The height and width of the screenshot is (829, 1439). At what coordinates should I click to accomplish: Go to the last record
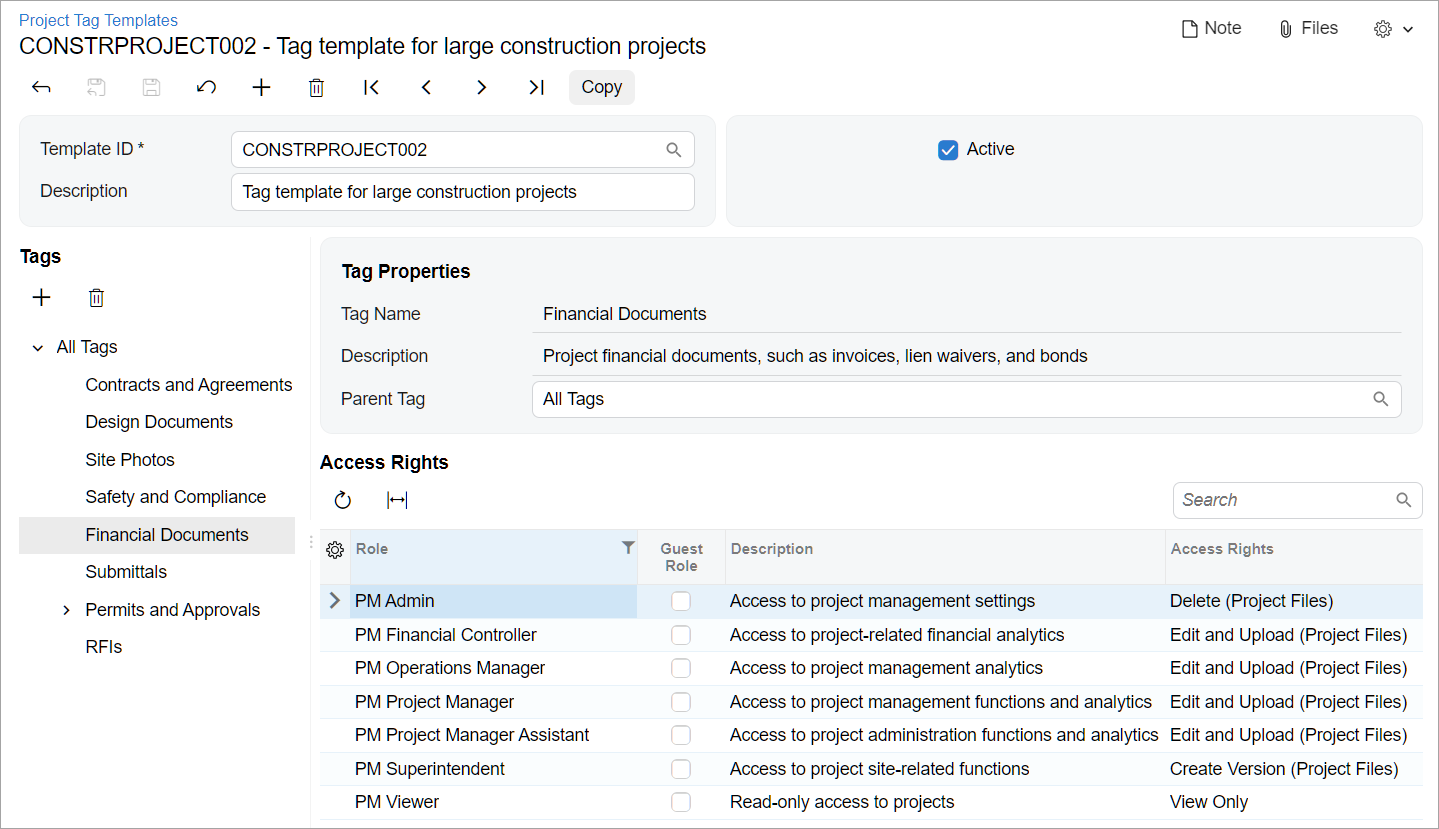pyautogui.click(x=536, y=87)
